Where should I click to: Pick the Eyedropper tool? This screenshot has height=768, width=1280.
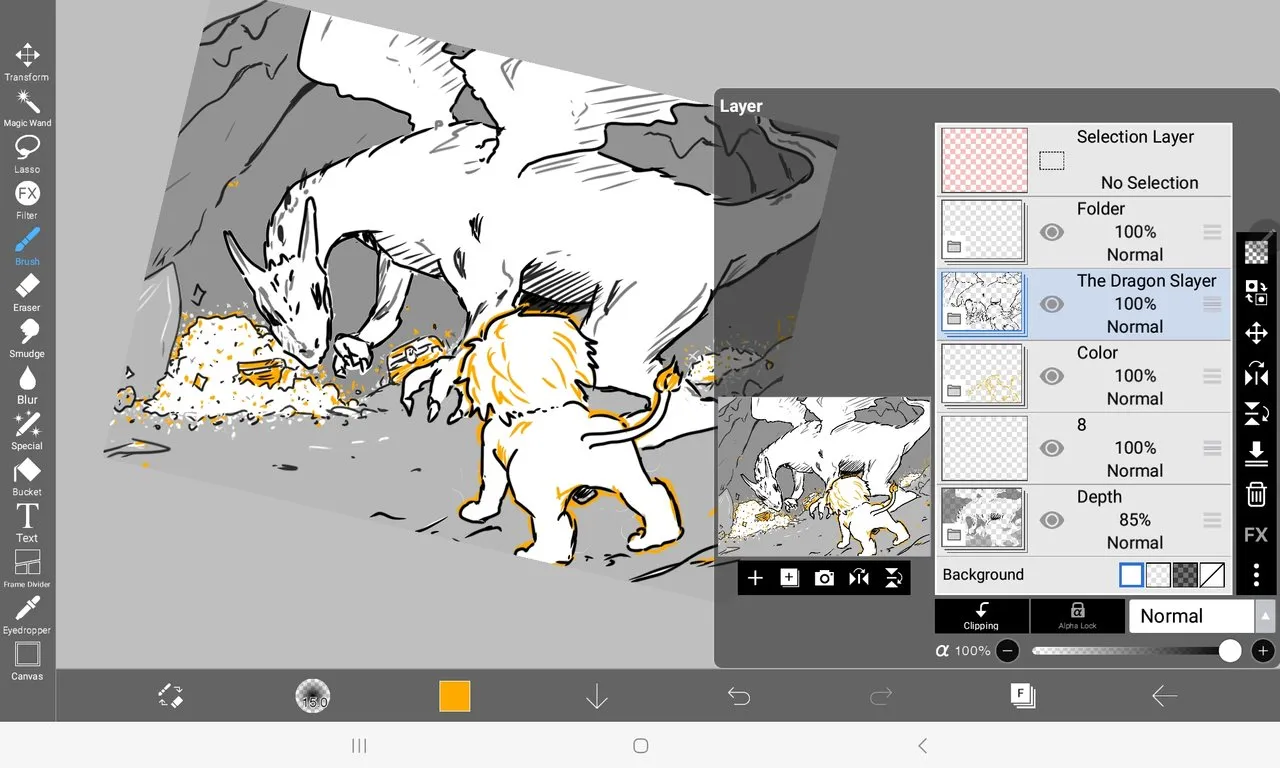27,614
